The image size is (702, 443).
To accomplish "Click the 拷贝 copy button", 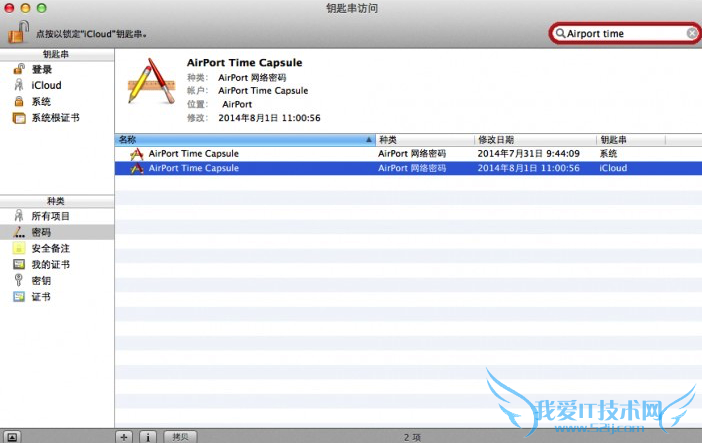I will (180, 437).
